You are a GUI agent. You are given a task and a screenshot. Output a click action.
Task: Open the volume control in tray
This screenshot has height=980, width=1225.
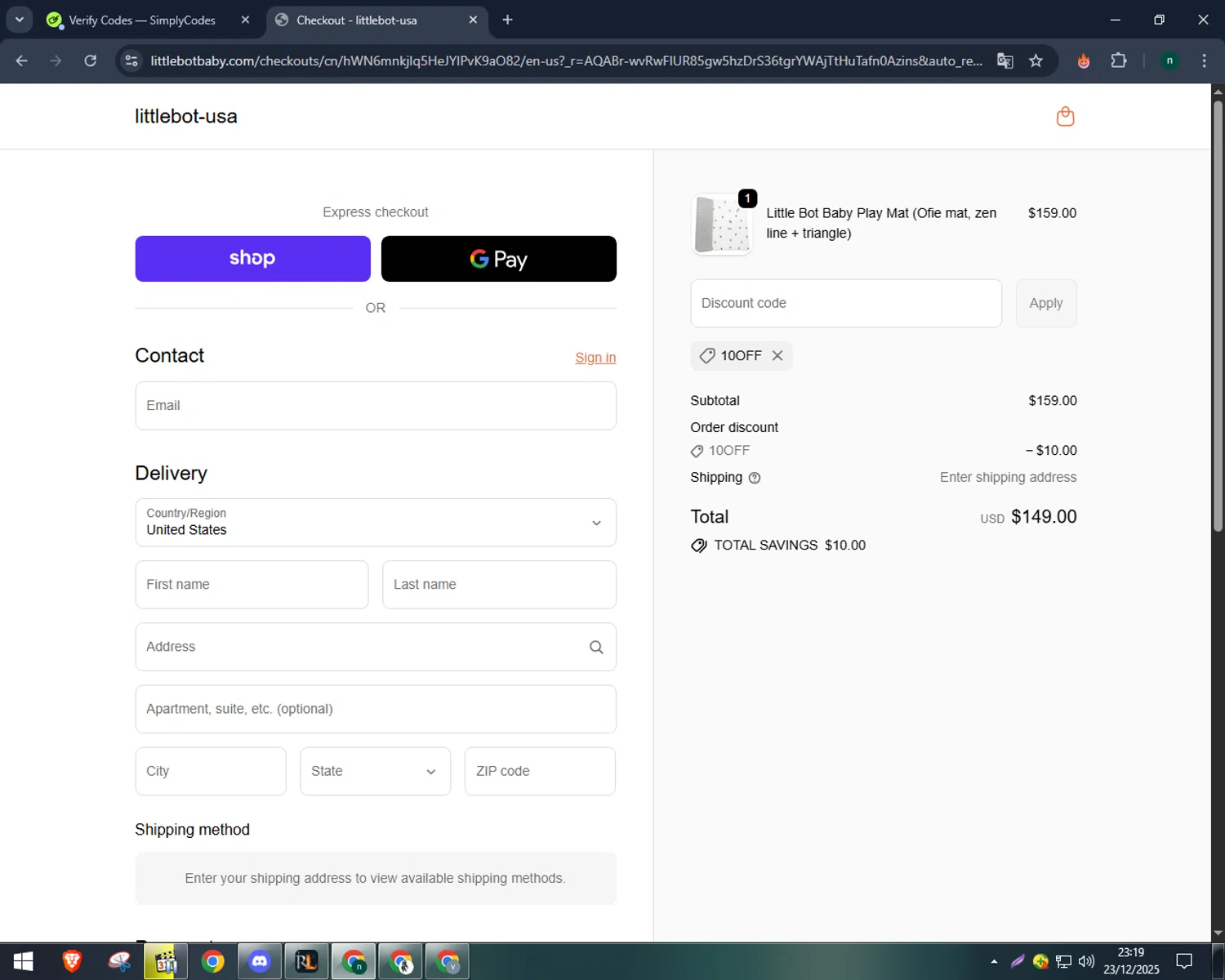[1086, 961]
